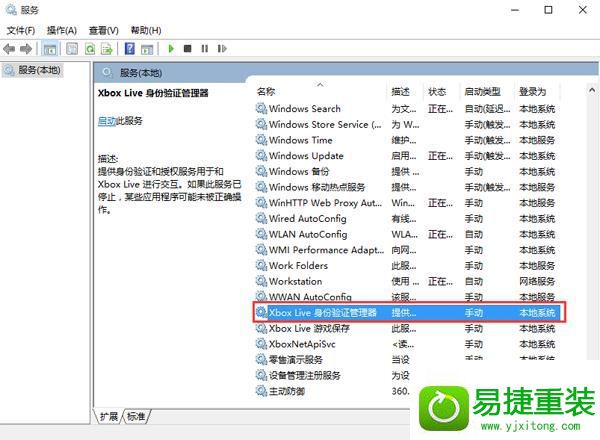
Task: Open the 帮助(H) menu
Action: (146, 30)
